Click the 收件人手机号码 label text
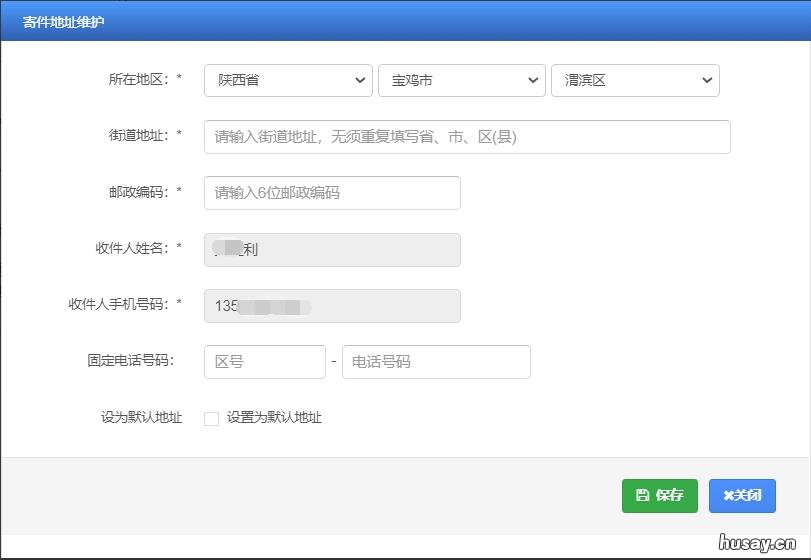This screenshot has width=811, height=560. coord(118,304)
